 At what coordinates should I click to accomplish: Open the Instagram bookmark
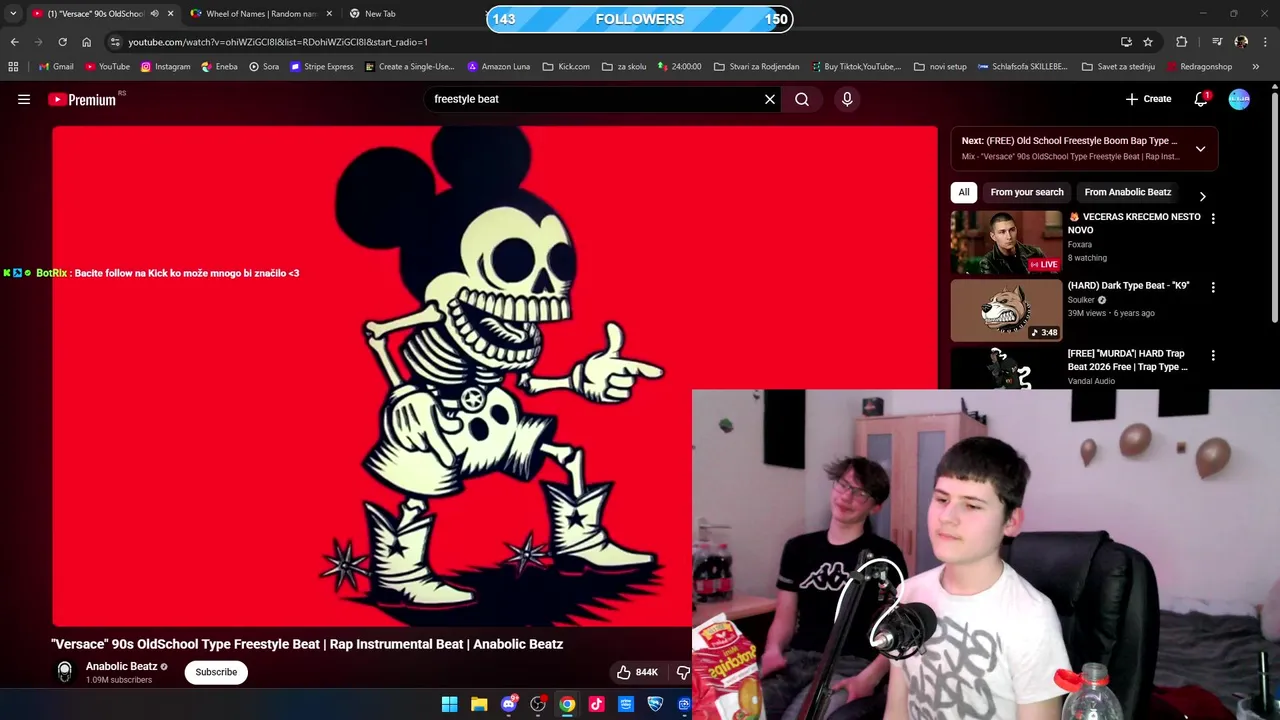pyautogui.click(x=165, y=67)
